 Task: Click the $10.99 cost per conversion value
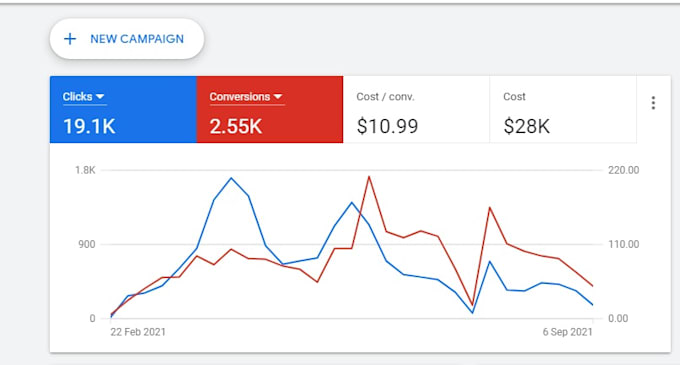[x=387, y=127]
